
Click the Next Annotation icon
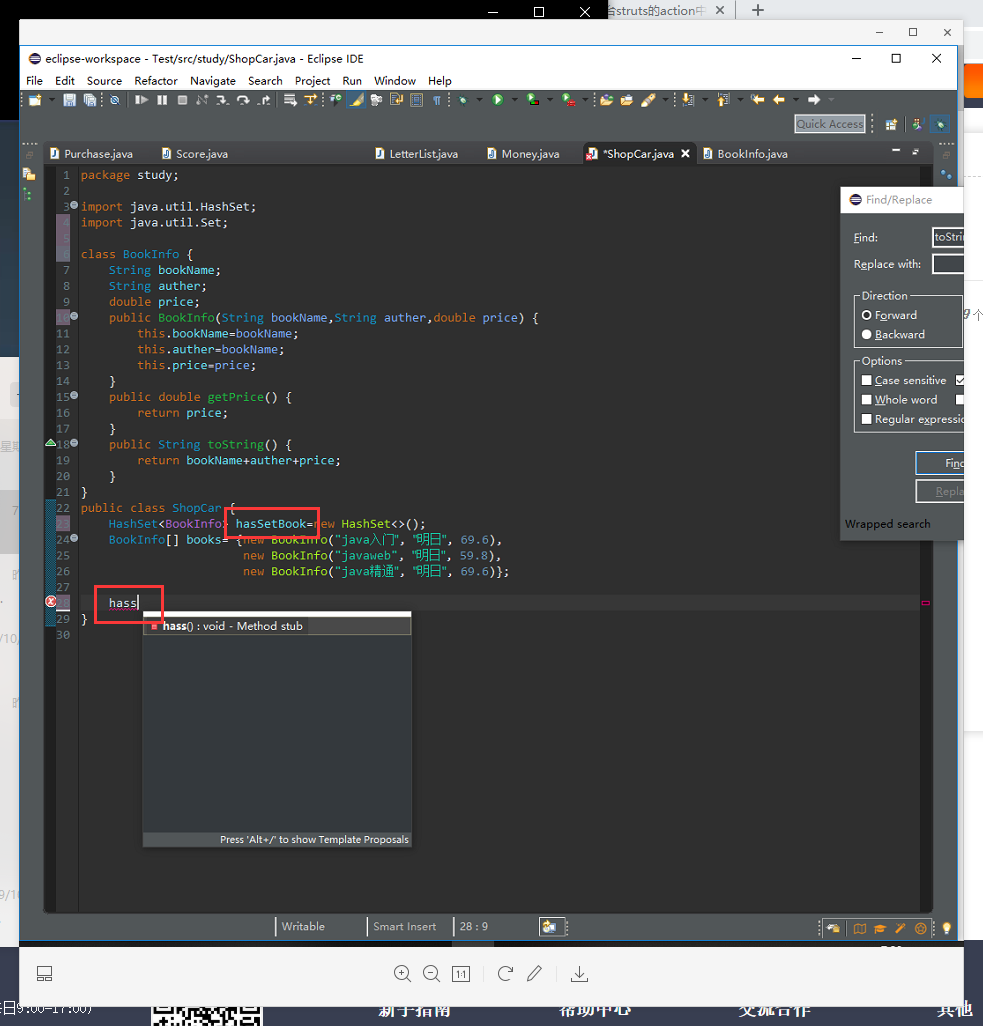coord(688,99)
